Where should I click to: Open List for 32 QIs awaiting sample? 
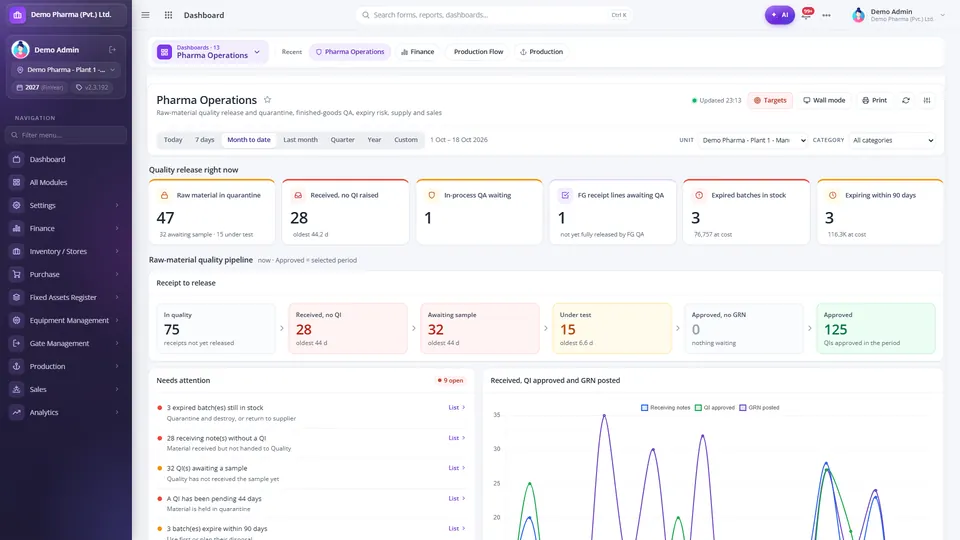click(x=457, y=468)
